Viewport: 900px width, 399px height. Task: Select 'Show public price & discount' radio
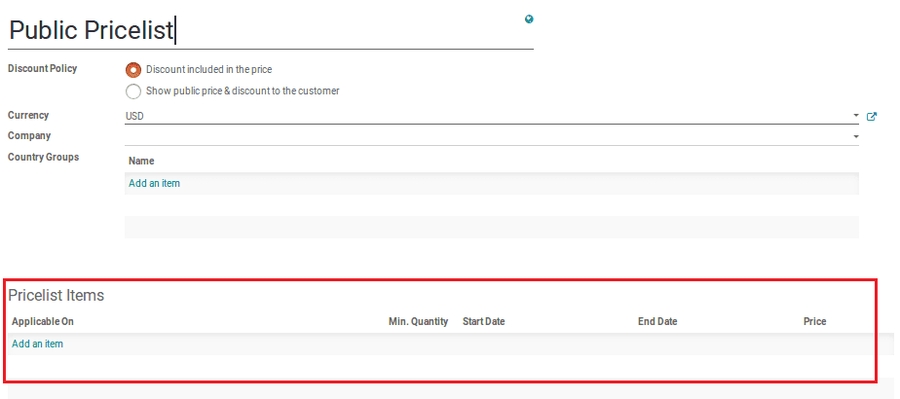(x=133, y=91)
